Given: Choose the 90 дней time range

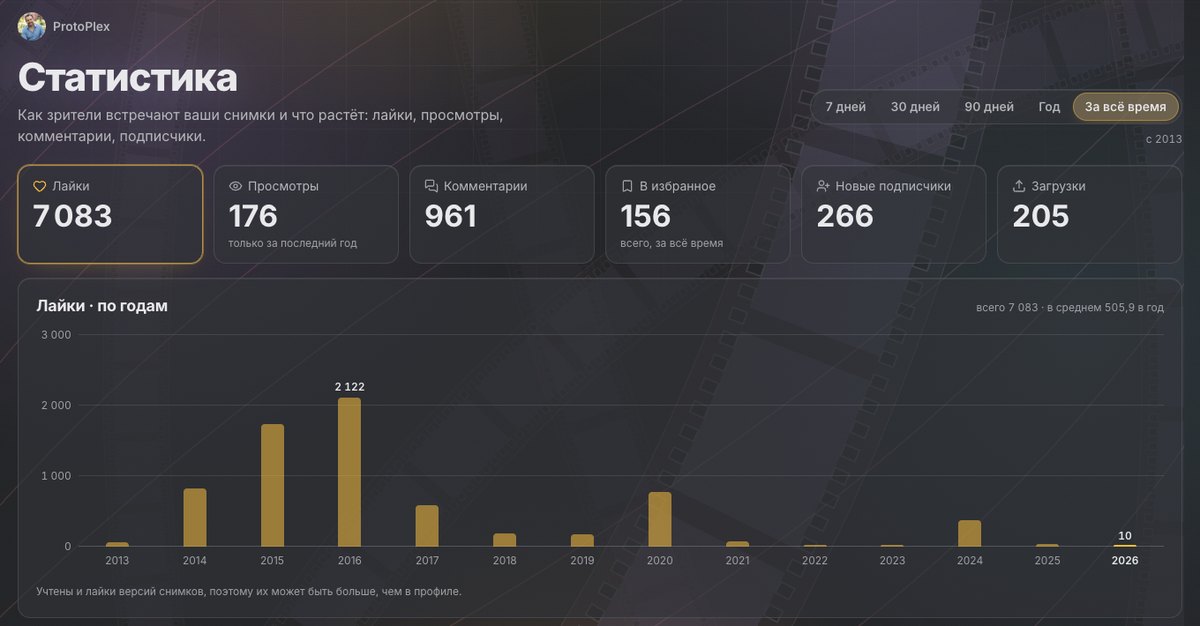Looking at the screenshot, I should pos(989,107).
